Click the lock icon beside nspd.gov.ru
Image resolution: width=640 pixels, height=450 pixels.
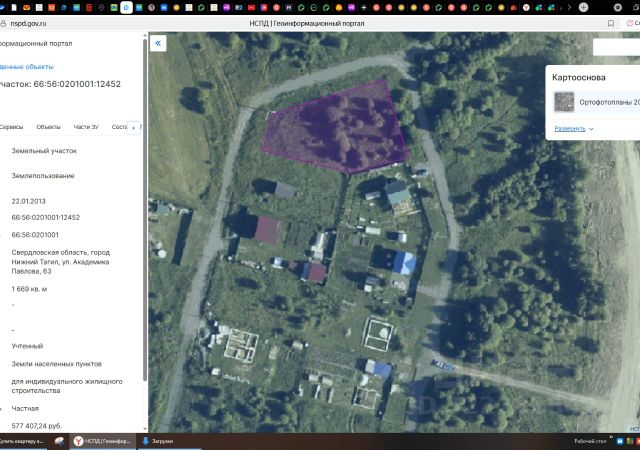[x=3, y=24]
